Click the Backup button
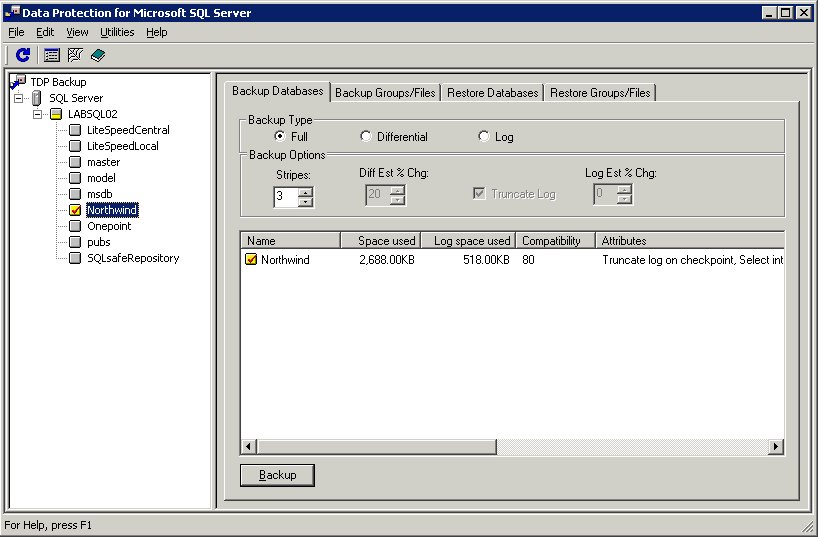Screen dimensions: 820x537 (x=277, y=475)
